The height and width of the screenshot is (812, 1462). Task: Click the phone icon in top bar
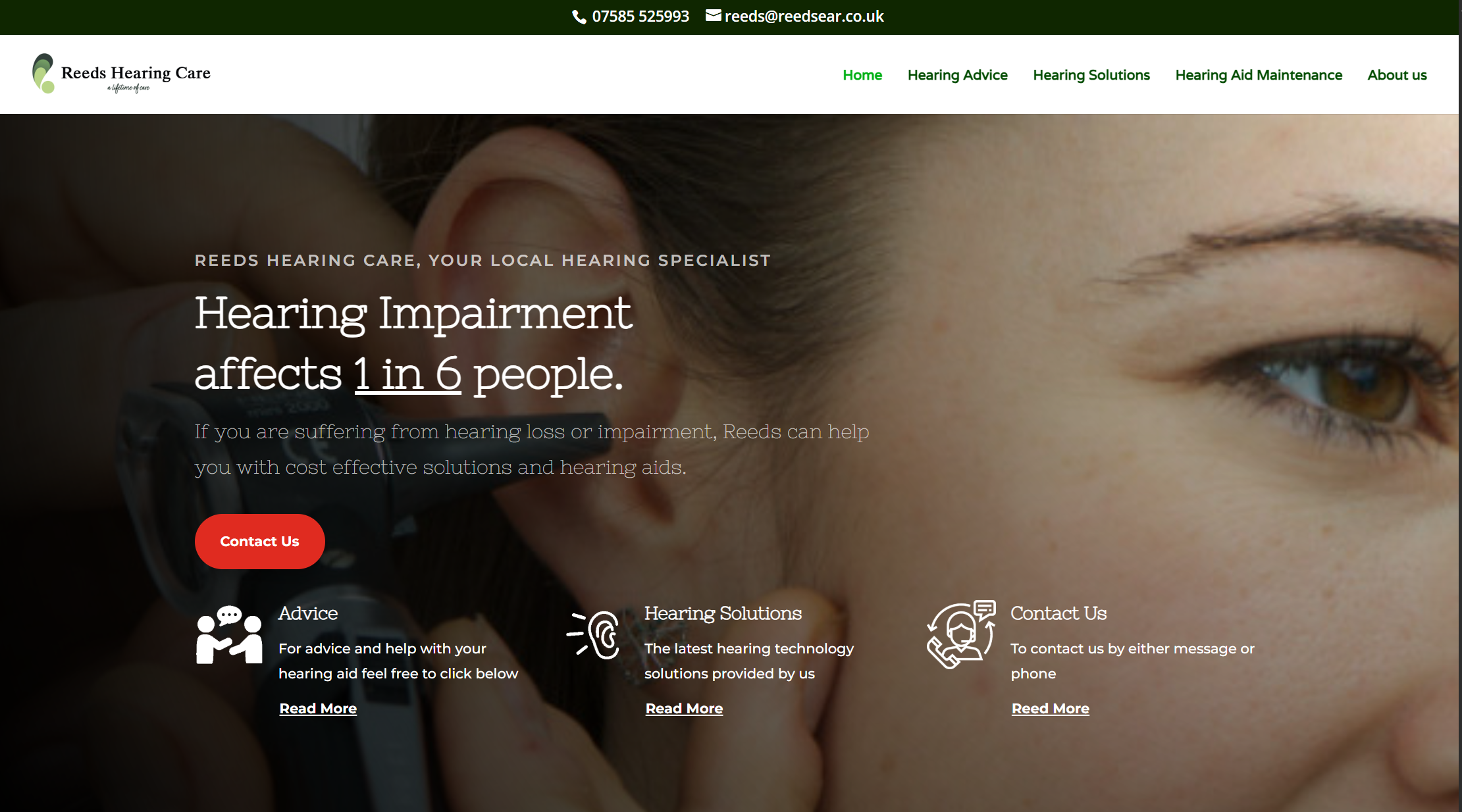point(579,17)
